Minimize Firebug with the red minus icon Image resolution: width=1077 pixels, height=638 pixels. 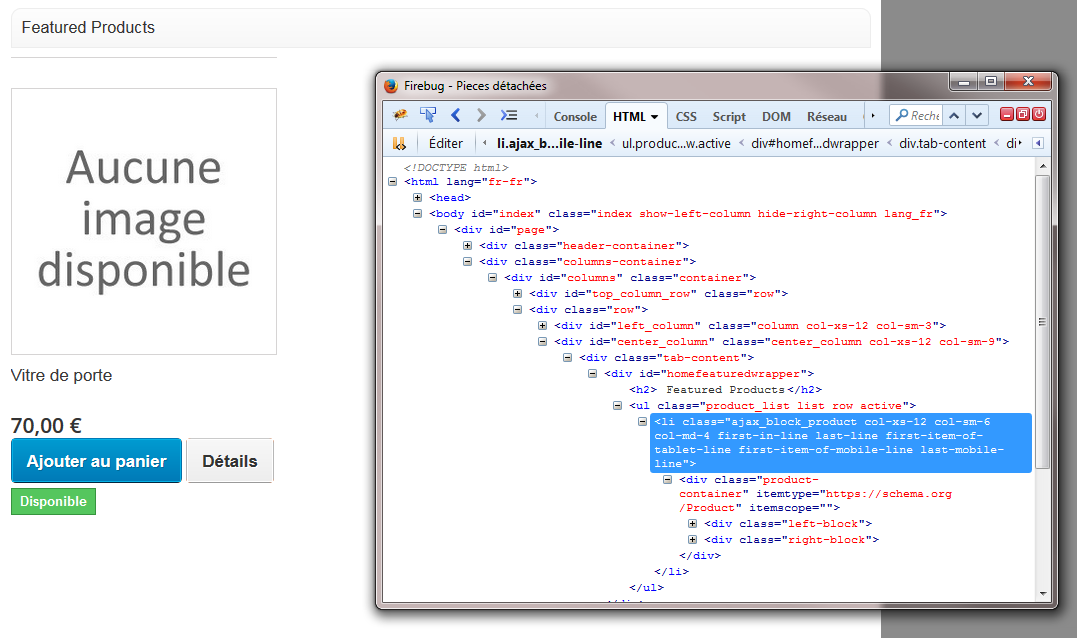pos(1007,115)
